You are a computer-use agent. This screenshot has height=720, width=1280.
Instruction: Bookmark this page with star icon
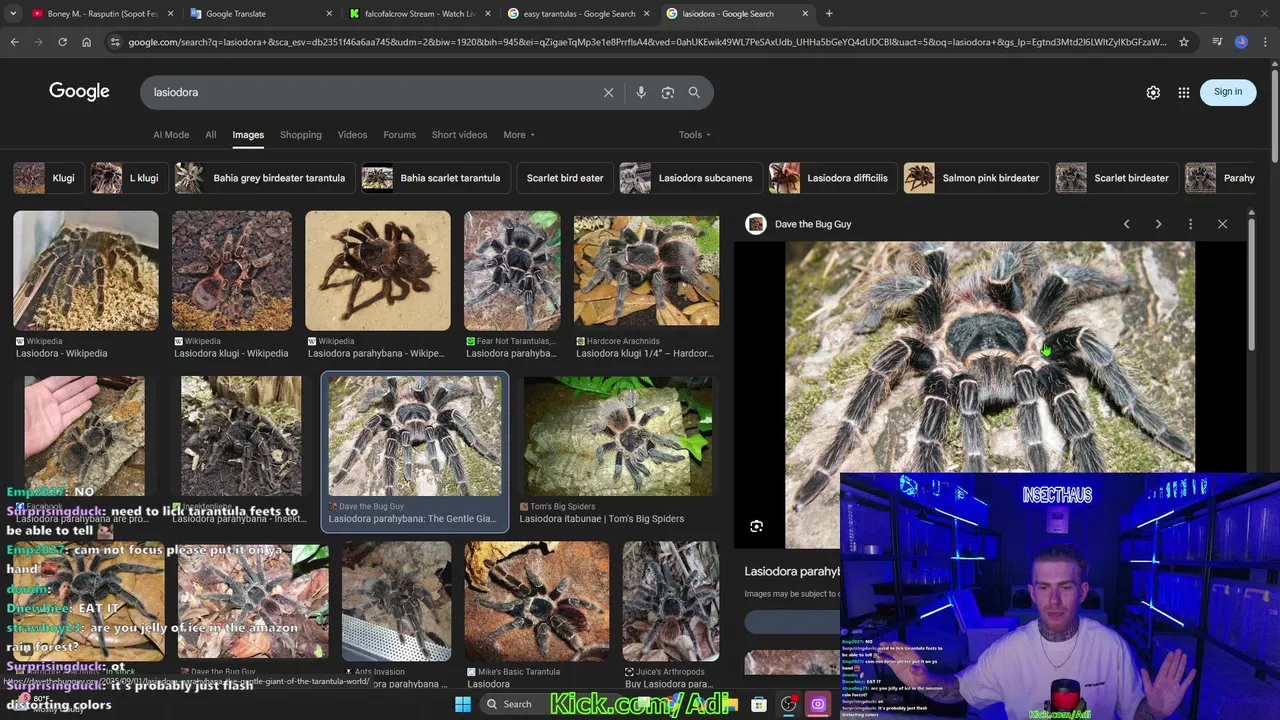point(1184,42)
